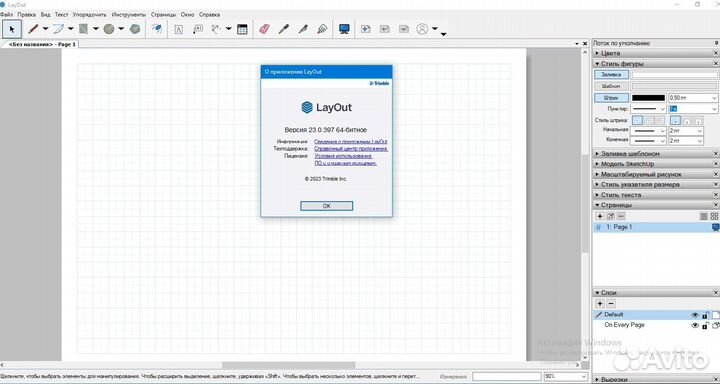Open Начальная arrow style dropdown
Image resolution: width=720 pixels, height=384 pixels.
pos(662,131)
